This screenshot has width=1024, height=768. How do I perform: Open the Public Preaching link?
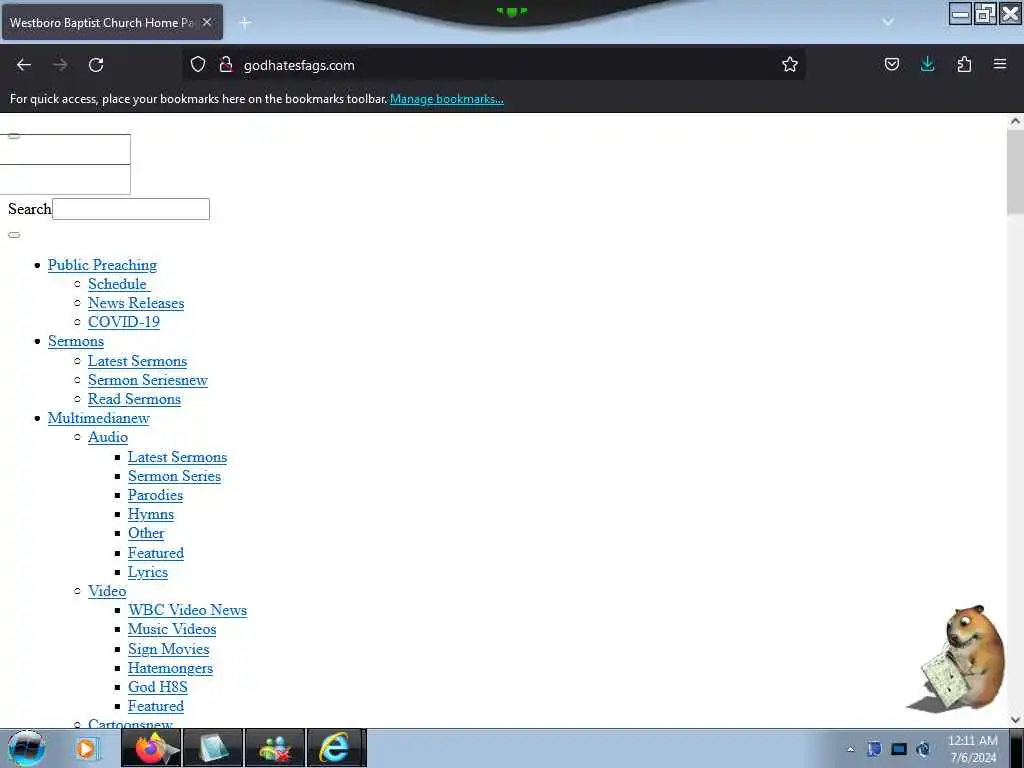point(103,265)
